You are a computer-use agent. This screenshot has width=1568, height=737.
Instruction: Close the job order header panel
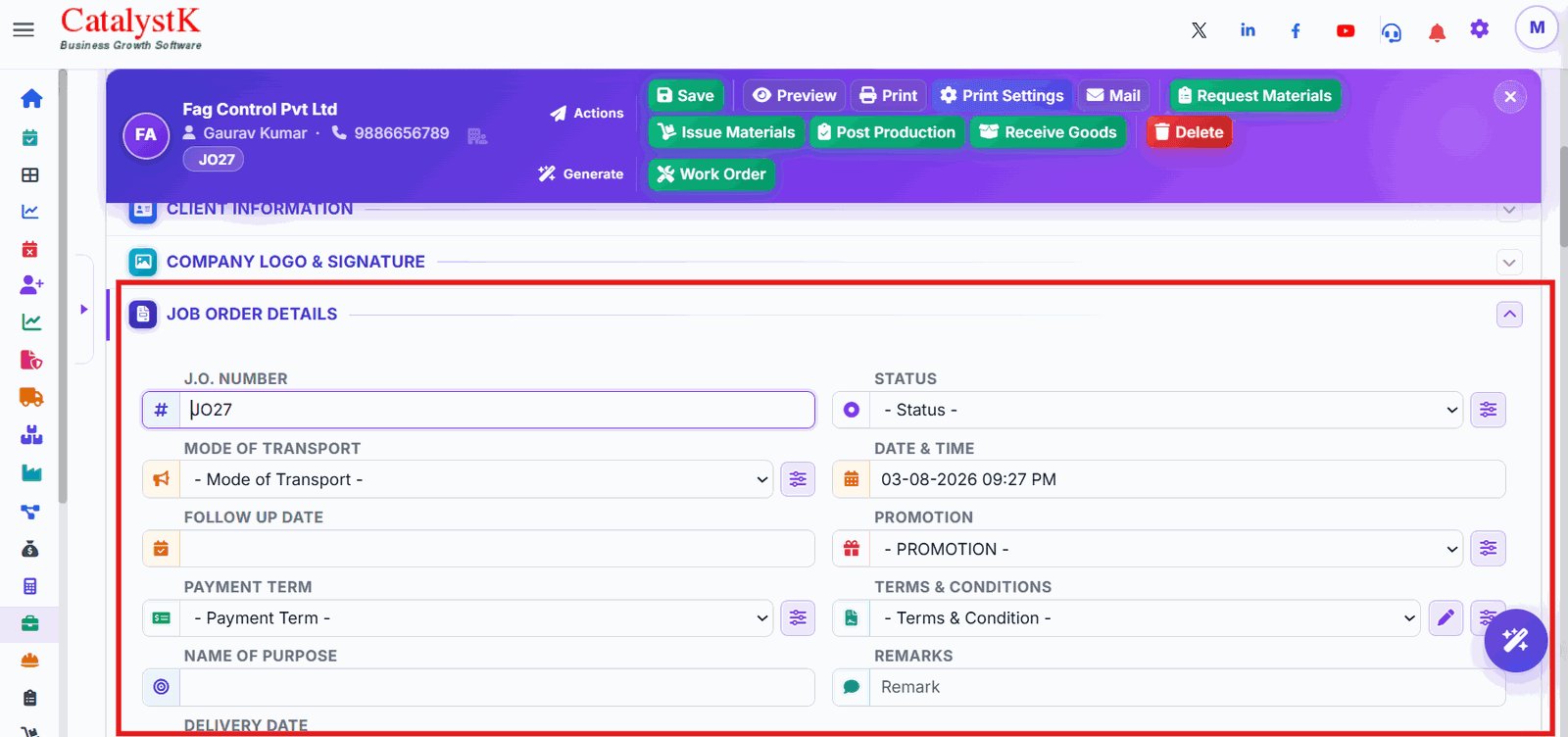click(x=1510, y=96)
